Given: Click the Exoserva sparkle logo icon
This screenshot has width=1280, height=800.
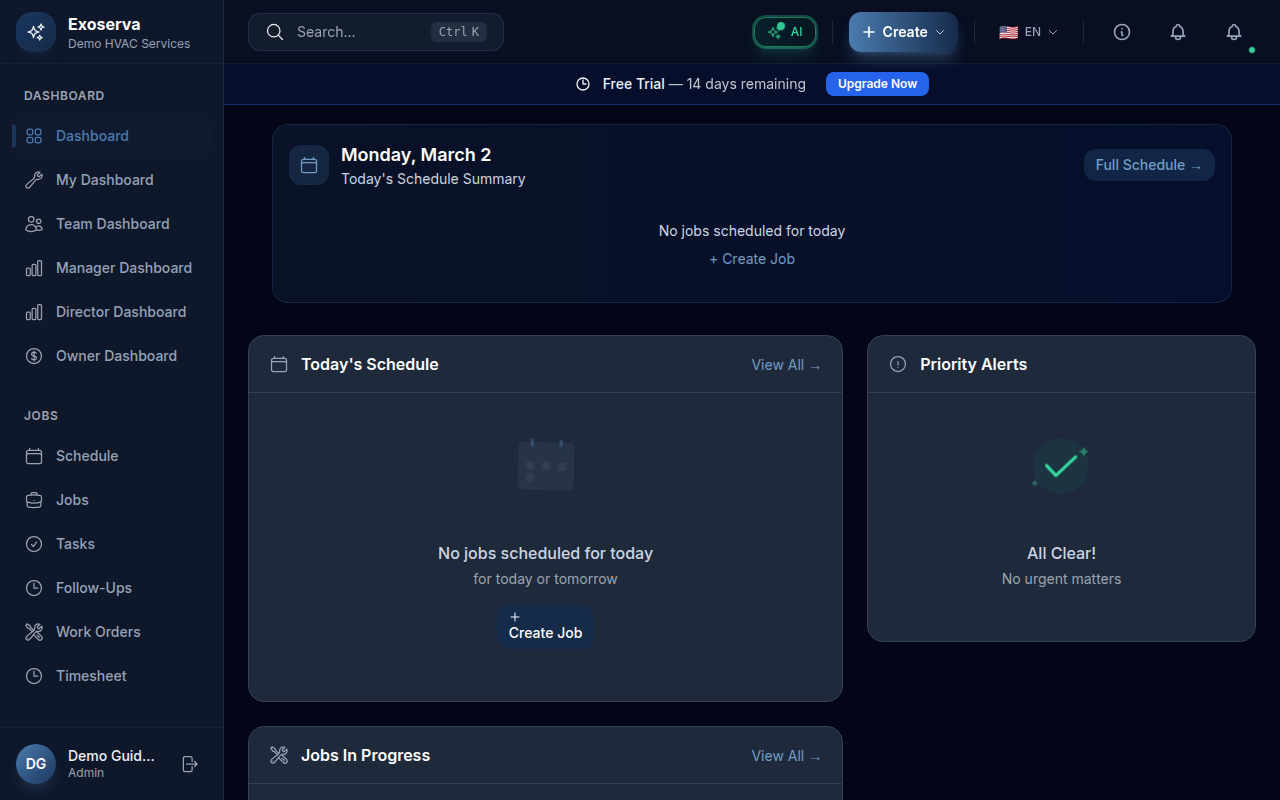Looking at the screenshot, I should (36, 32).
